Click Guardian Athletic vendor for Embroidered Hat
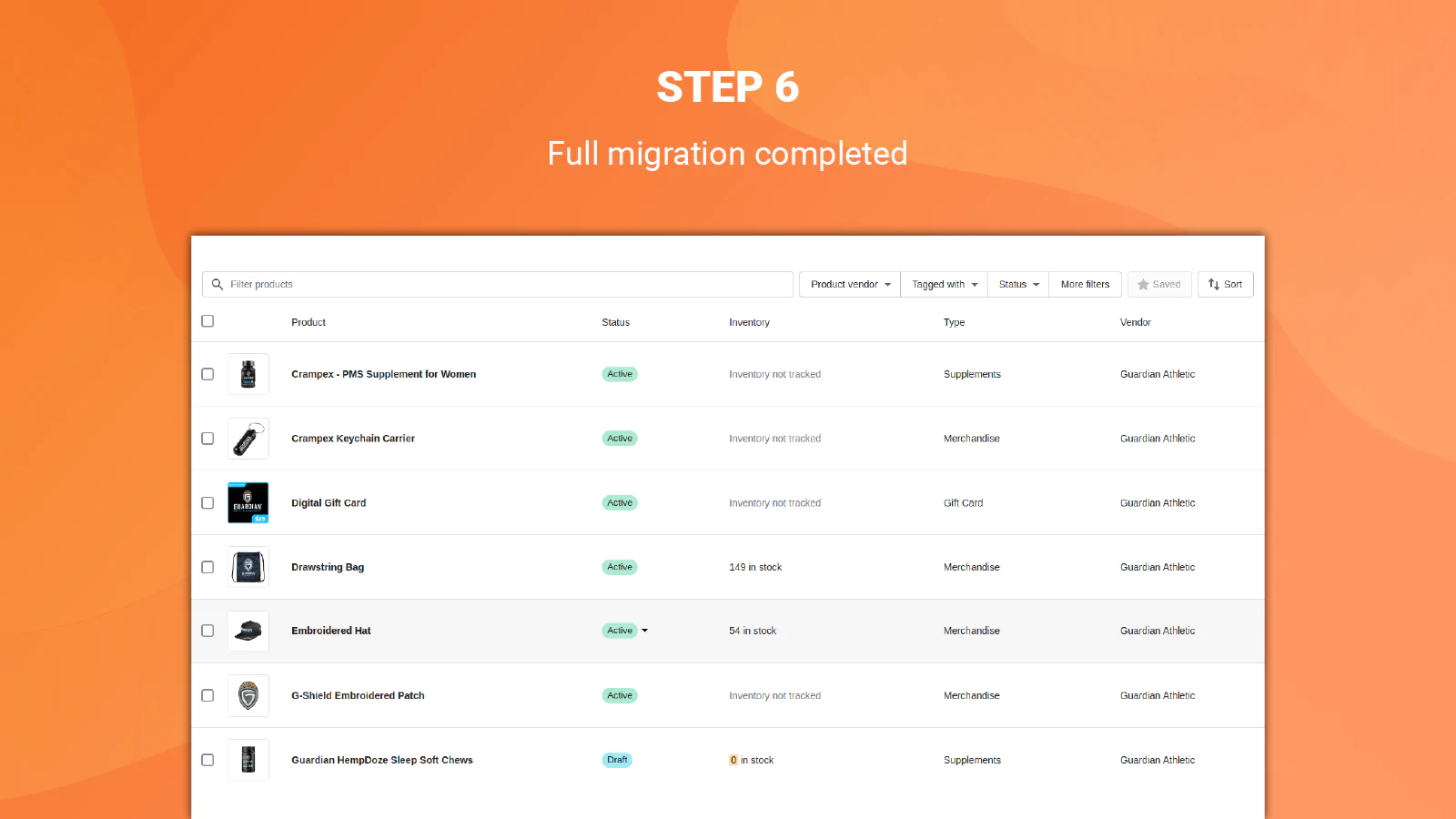Screen dimensions: 1456x819 (1158, 631)
